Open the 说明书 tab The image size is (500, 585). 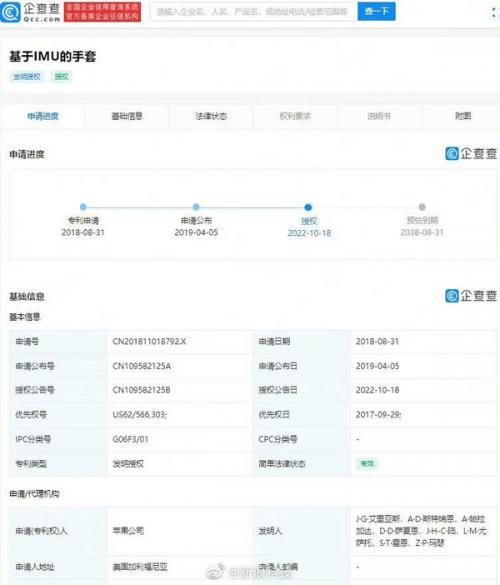coord(379,116)
